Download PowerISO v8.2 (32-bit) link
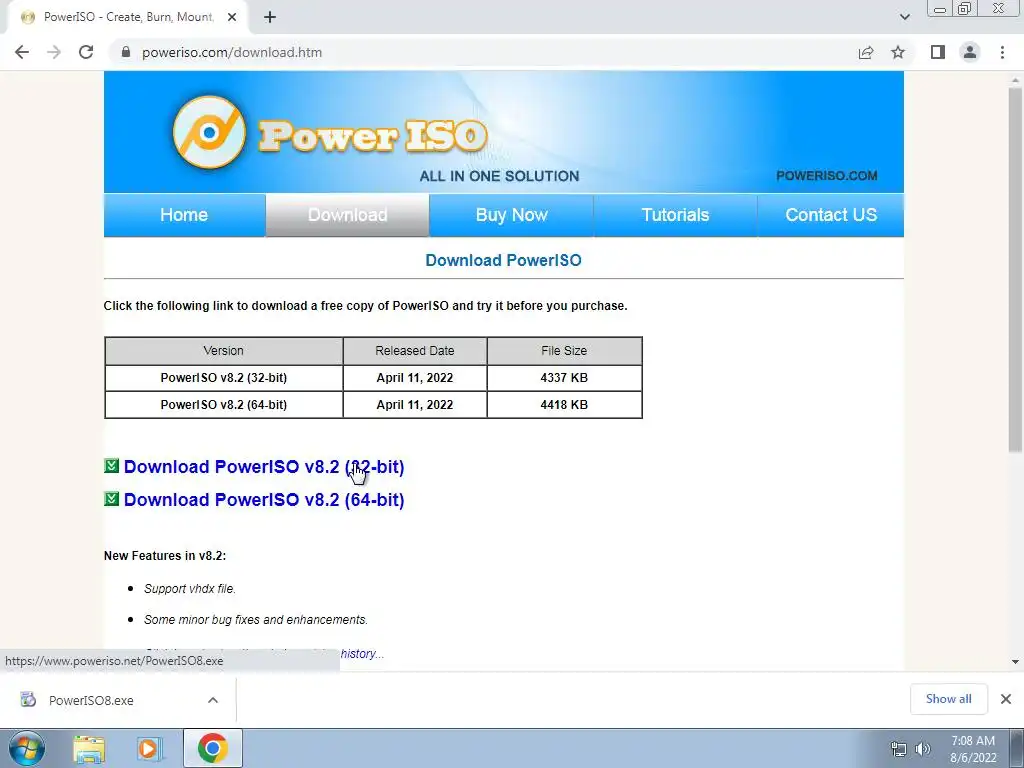The height and width of the screenshot is (768, 1024). click(264, 467)
